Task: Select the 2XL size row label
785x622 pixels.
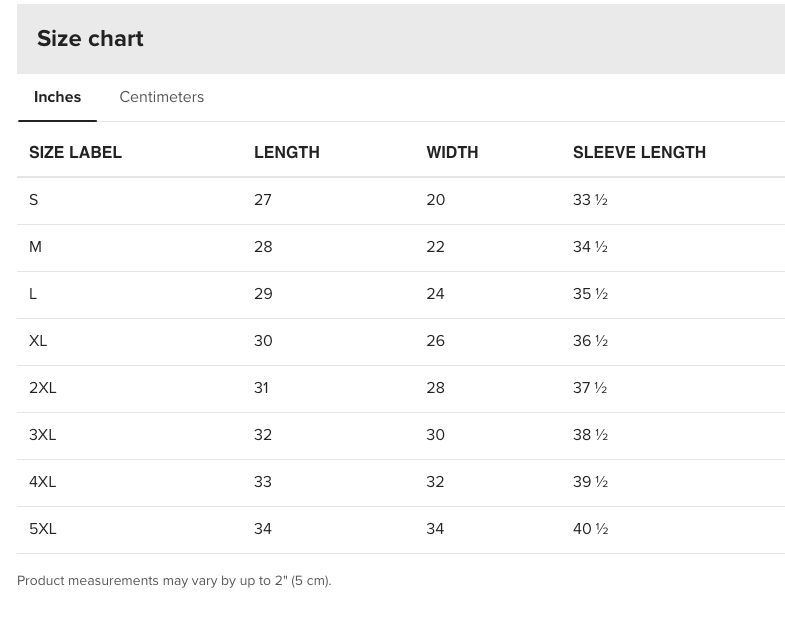Action: pyautogui.click(x=43, y=388)
